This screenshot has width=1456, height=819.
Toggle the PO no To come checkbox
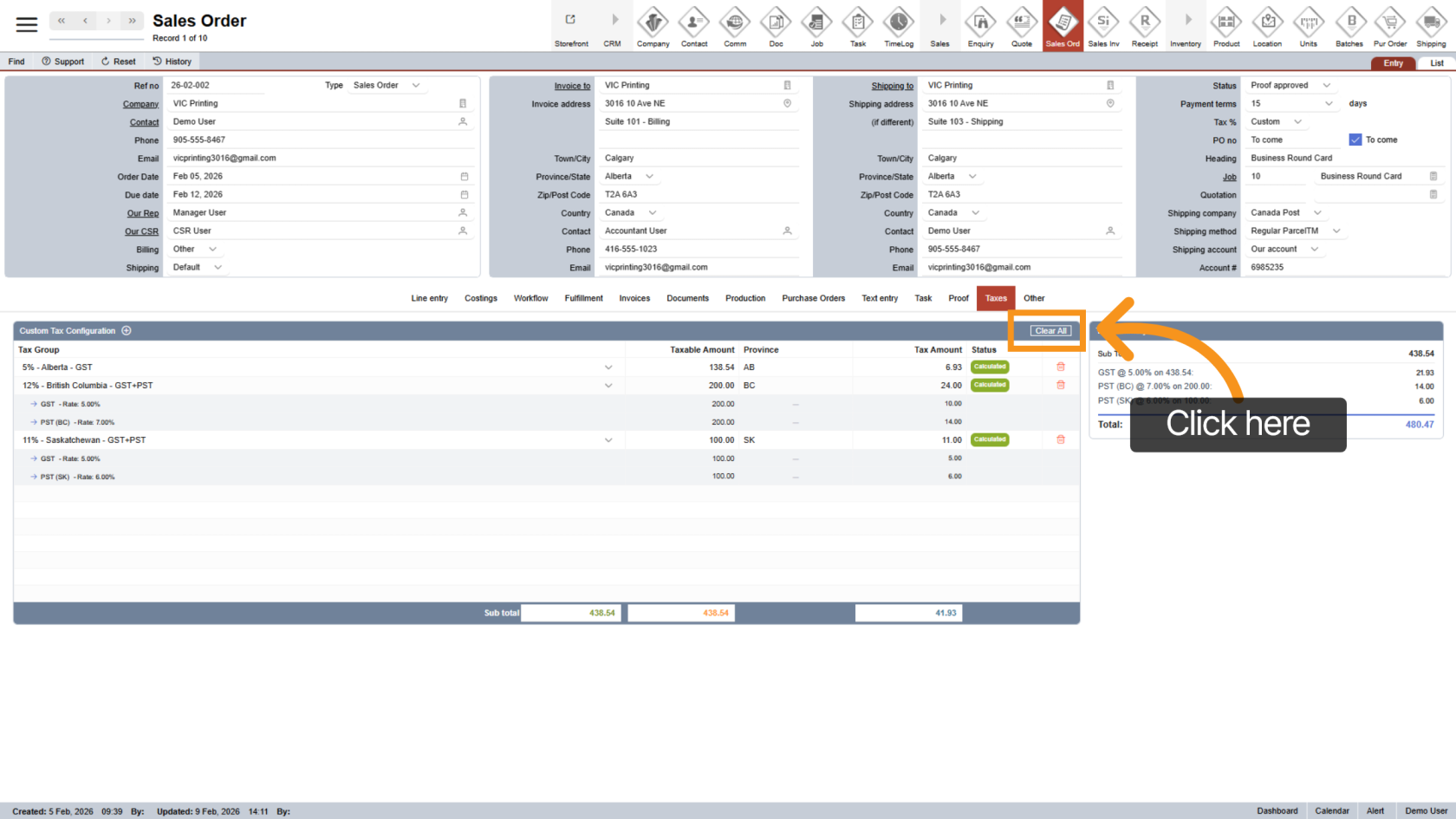pyautogui.click(x=1355, y=140)
